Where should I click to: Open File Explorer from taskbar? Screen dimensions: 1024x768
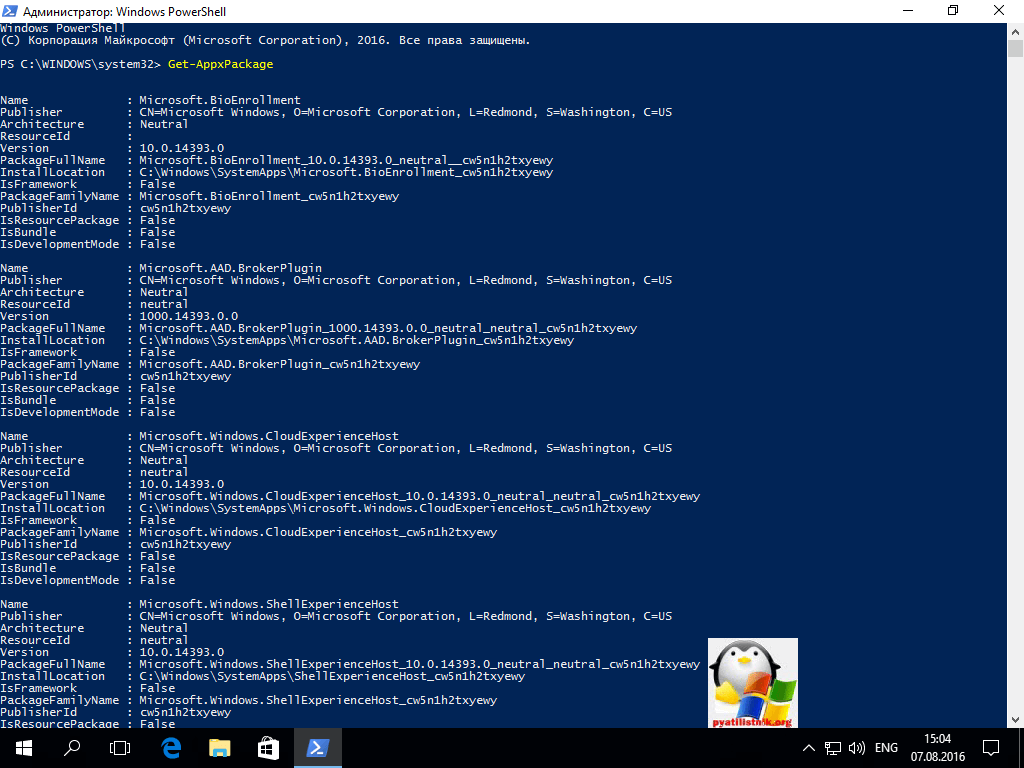219,748
